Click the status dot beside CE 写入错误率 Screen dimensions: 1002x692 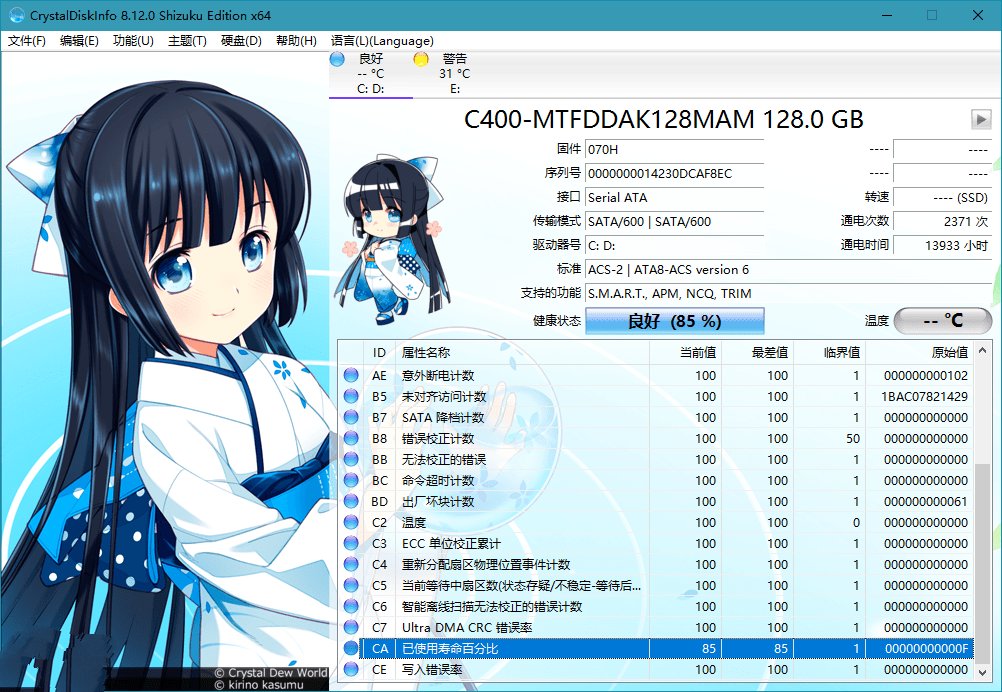349,668
